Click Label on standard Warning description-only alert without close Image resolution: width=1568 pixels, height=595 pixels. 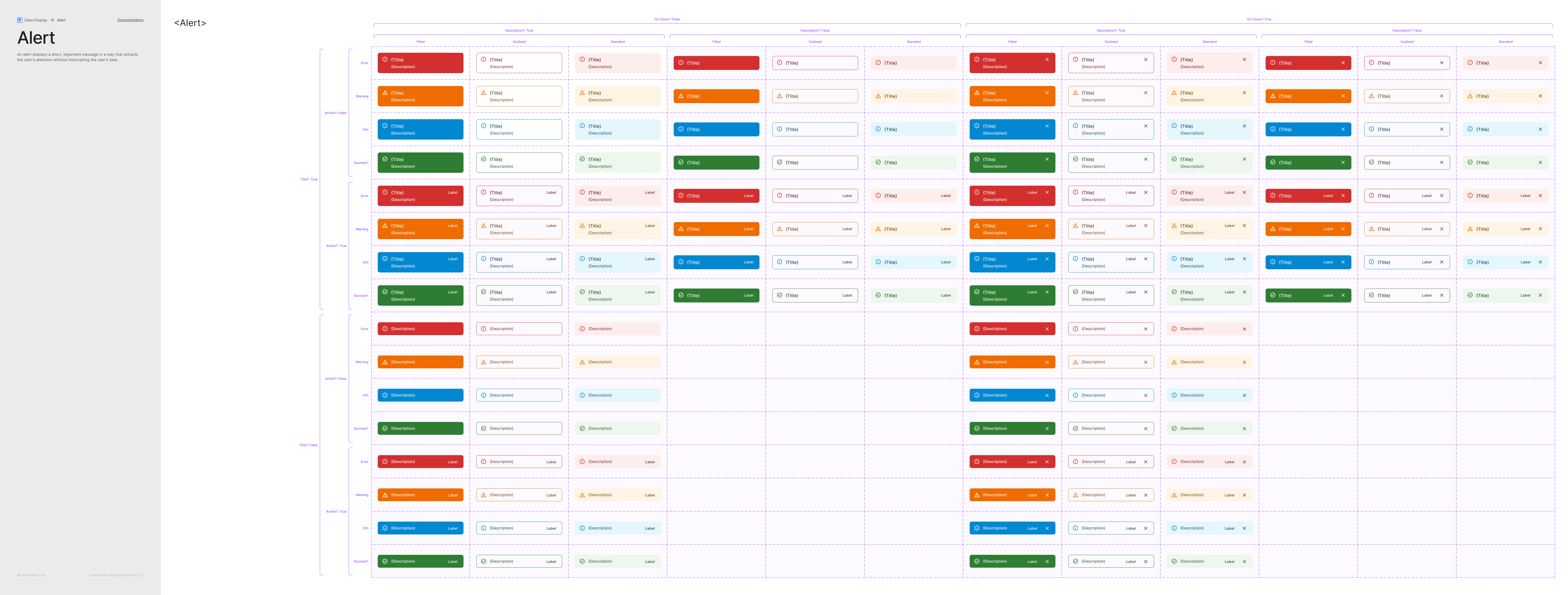[x=650, y=495]
